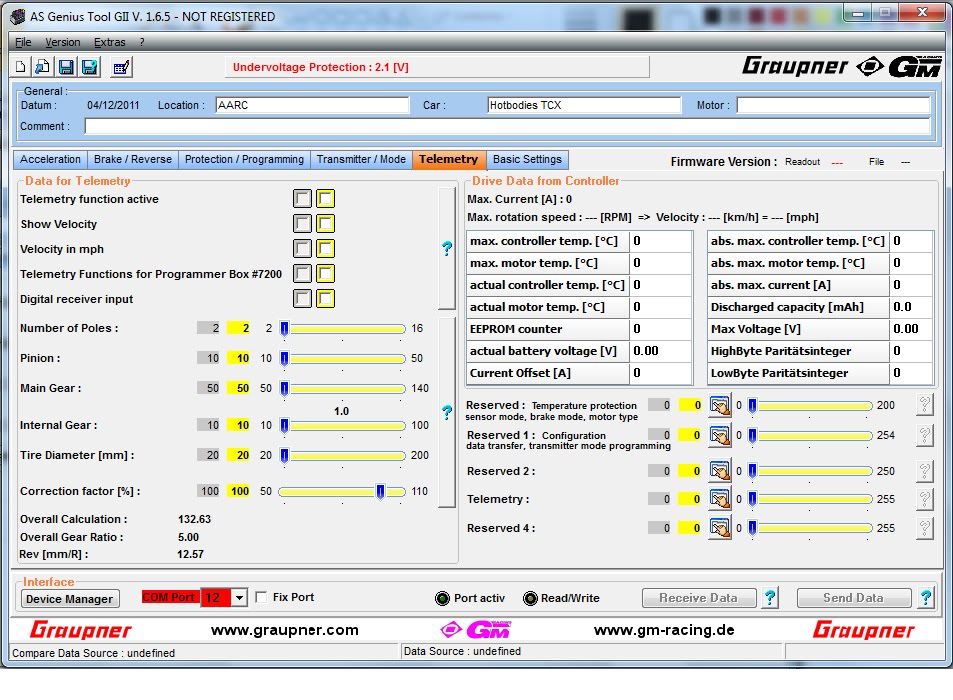Viewport: 953px width, 700px height.
Task: Open help next to Receive Data
Action: 770,598
